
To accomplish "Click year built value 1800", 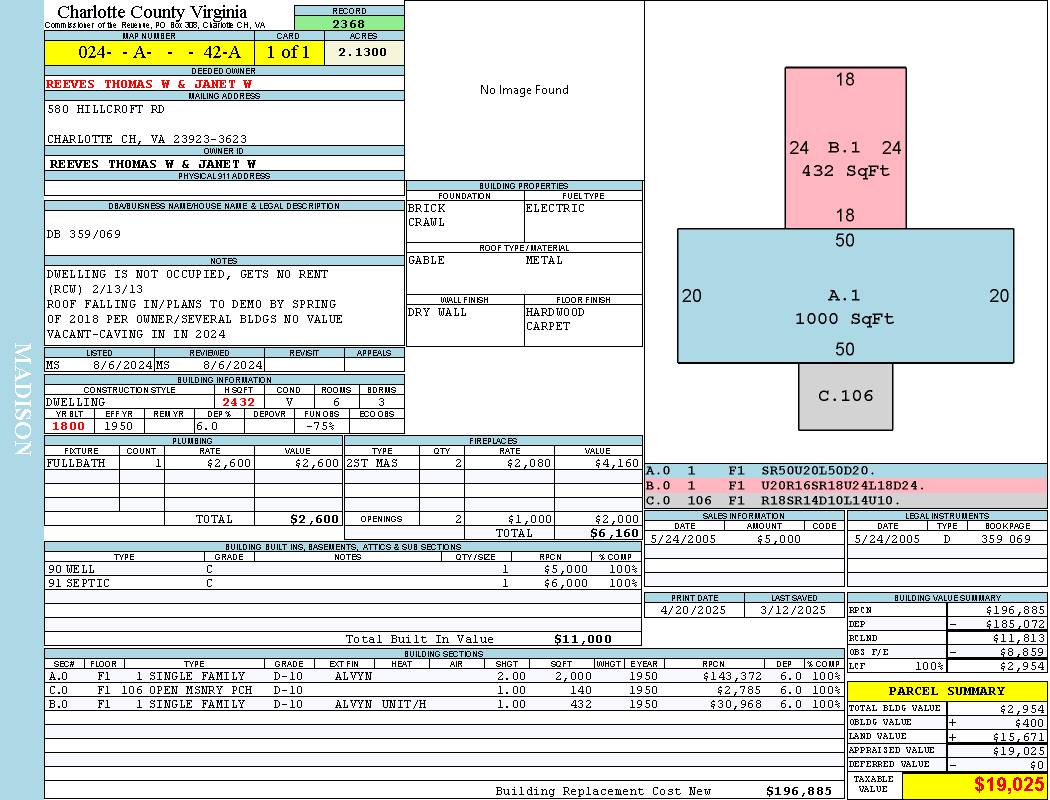I will click(x=68, y=426).
